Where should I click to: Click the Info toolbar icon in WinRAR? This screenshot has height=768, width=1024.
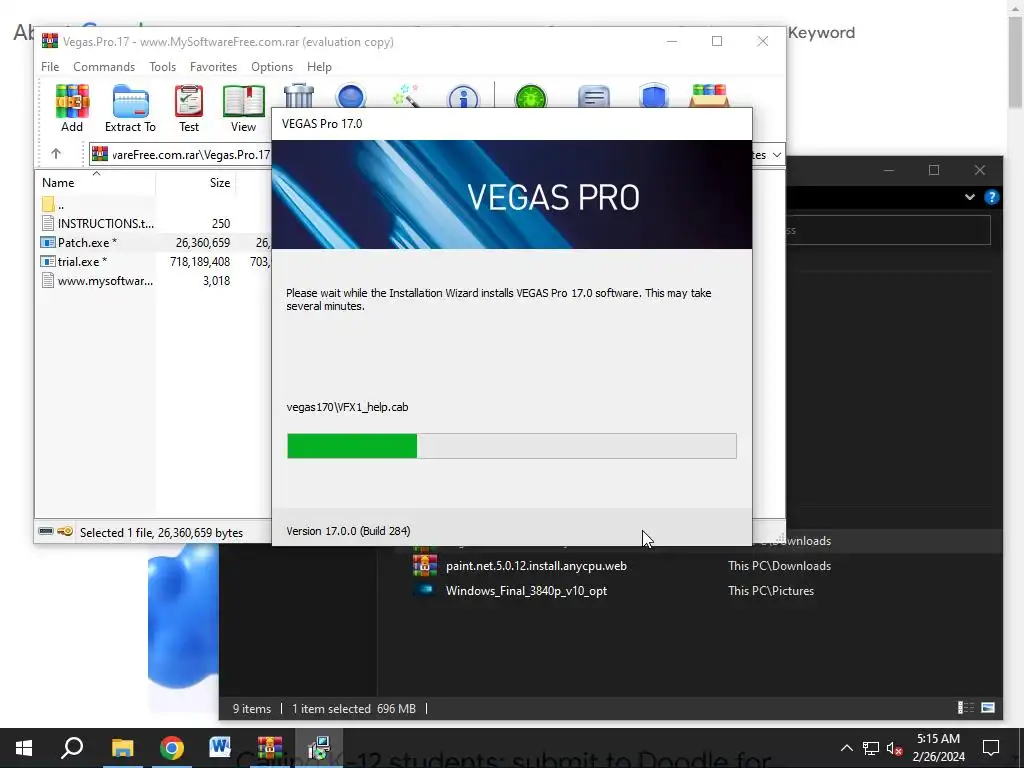point(463,96)
